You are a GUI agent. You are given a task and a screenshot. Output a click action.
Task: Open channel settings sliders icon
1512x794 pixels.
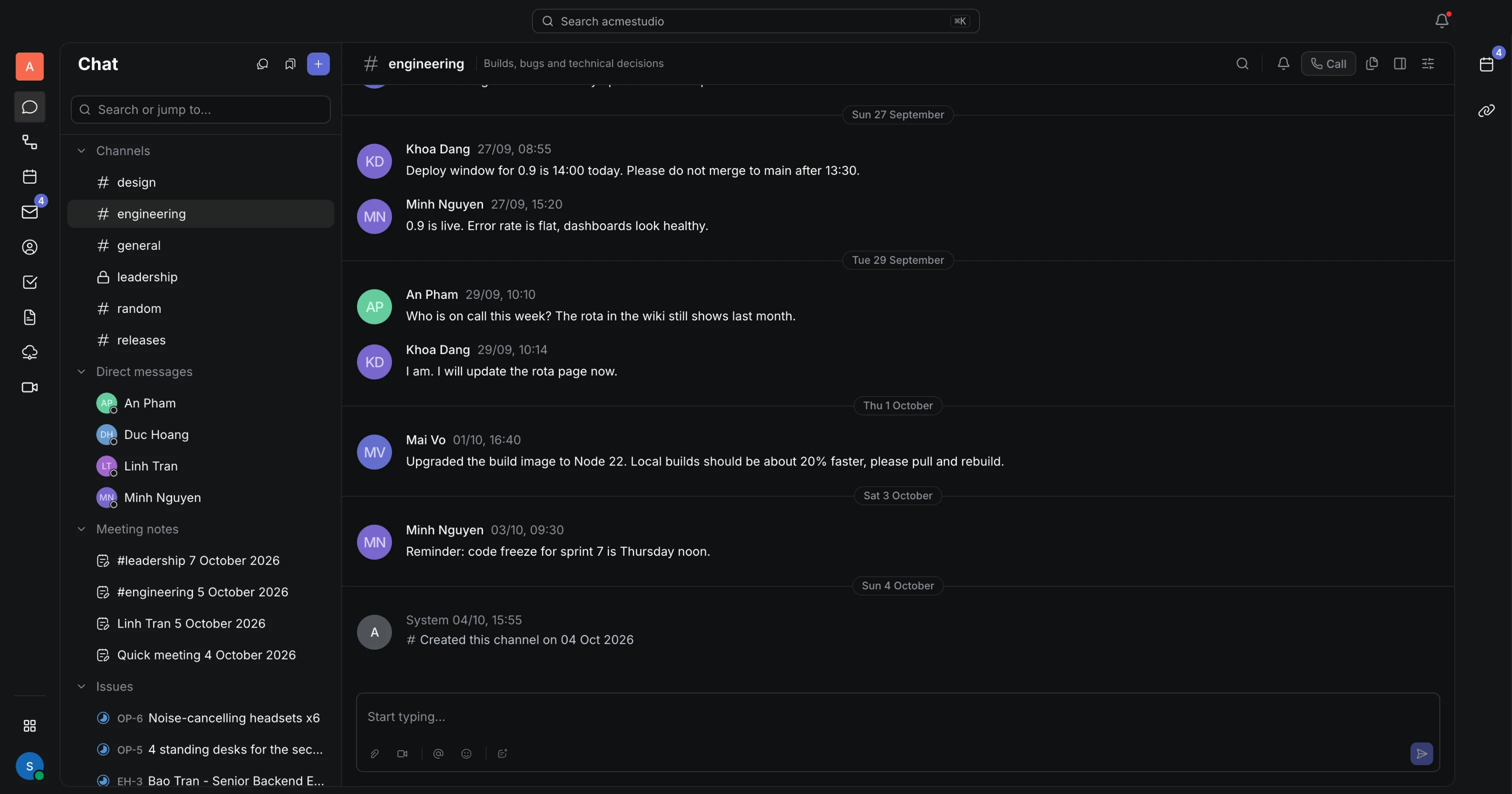(x=1428, y=63)
